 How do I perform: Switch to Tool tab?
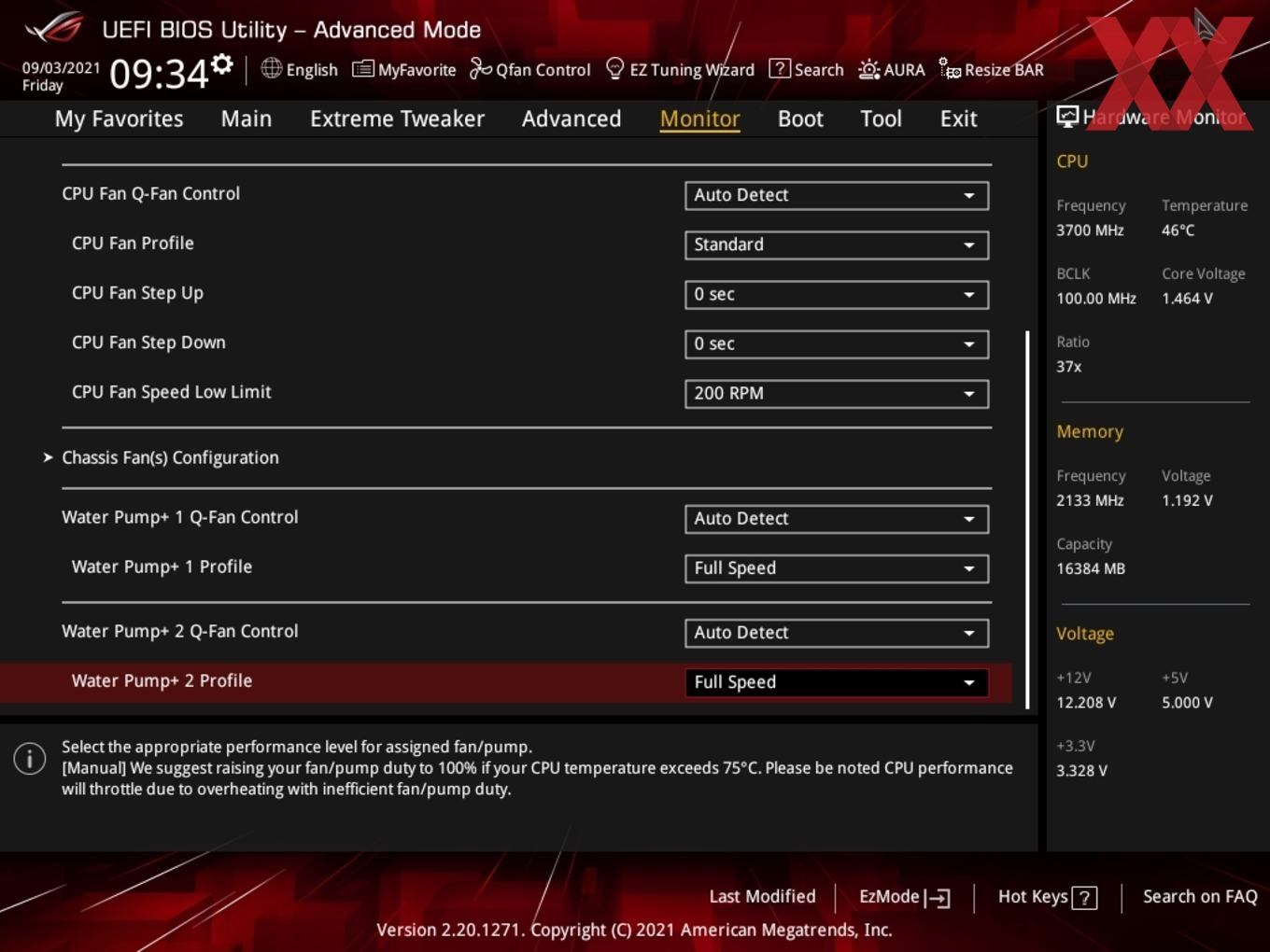[882, 119]
